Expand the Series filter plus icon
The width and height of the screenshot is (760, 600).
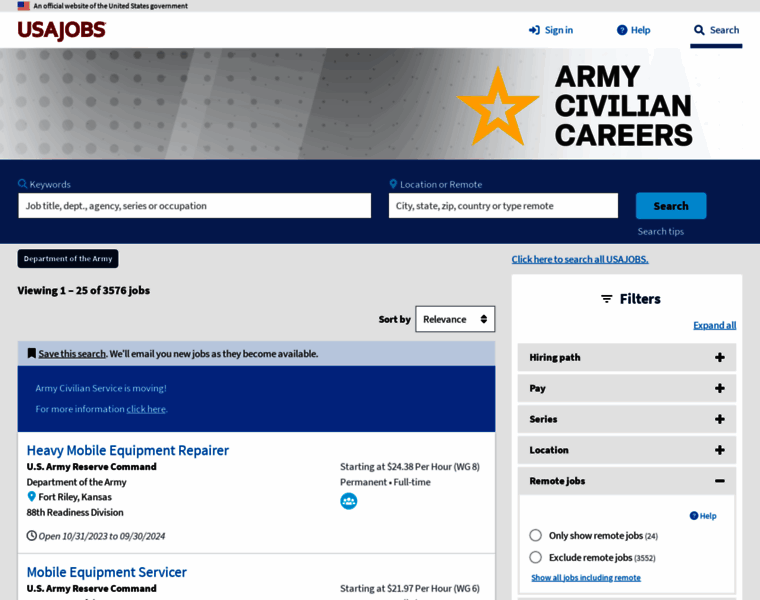tap(719, 419)
